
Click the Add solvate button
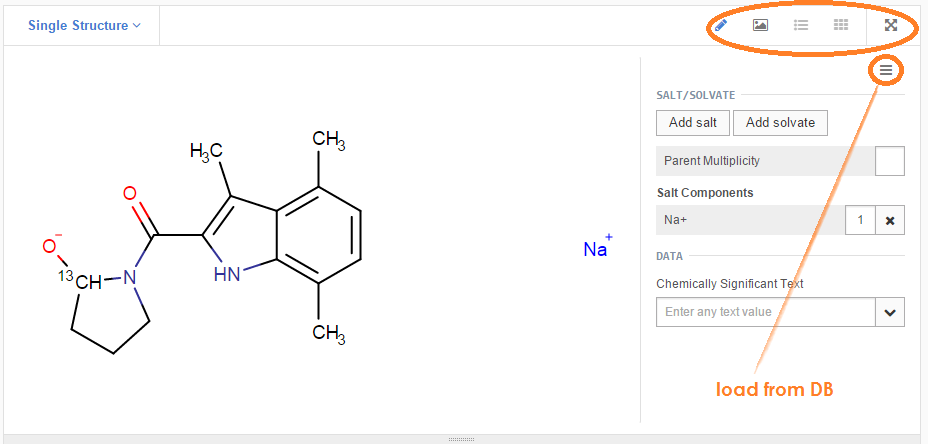click(780, 123)
